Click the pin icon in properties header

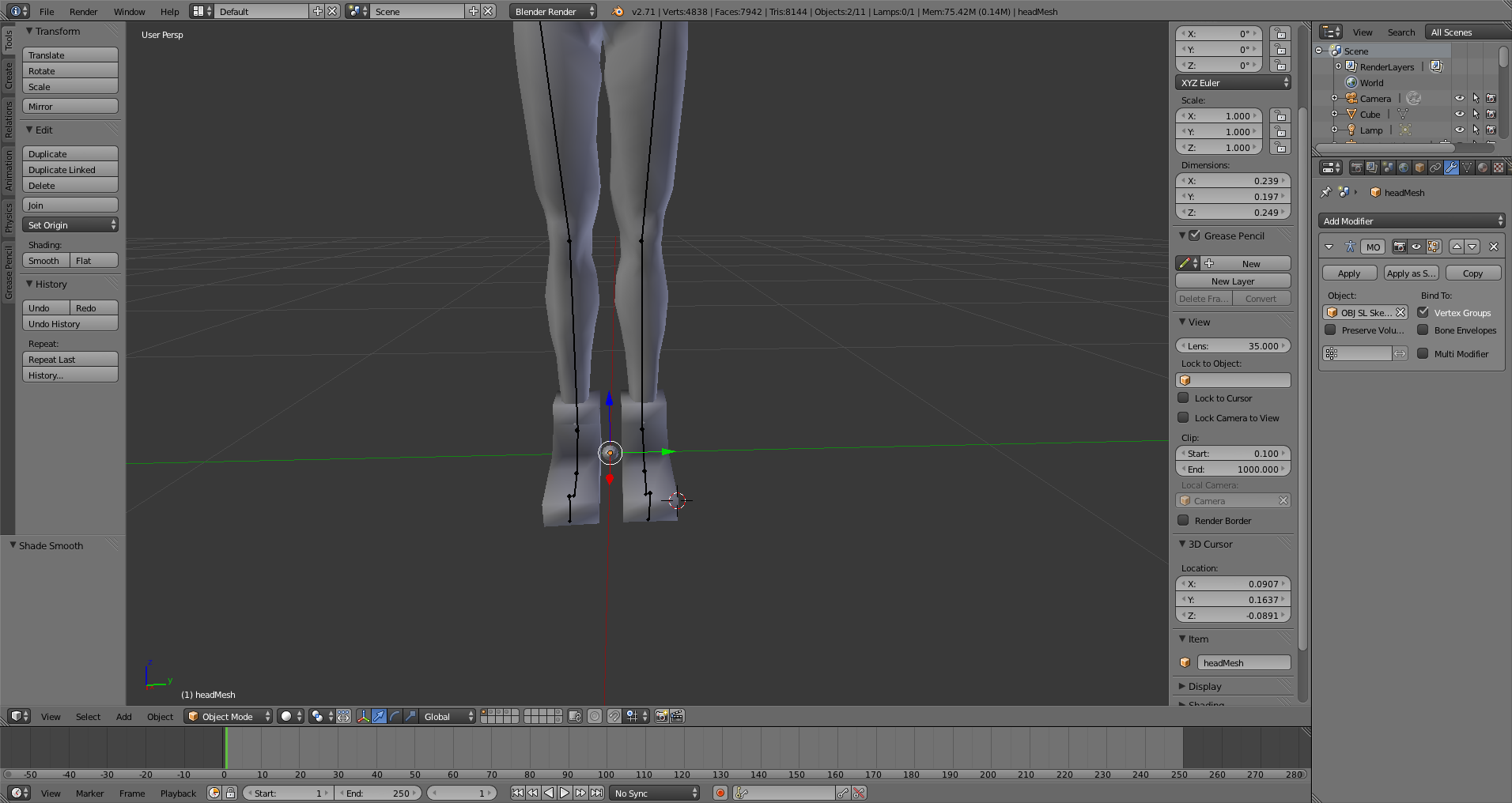1326,192
